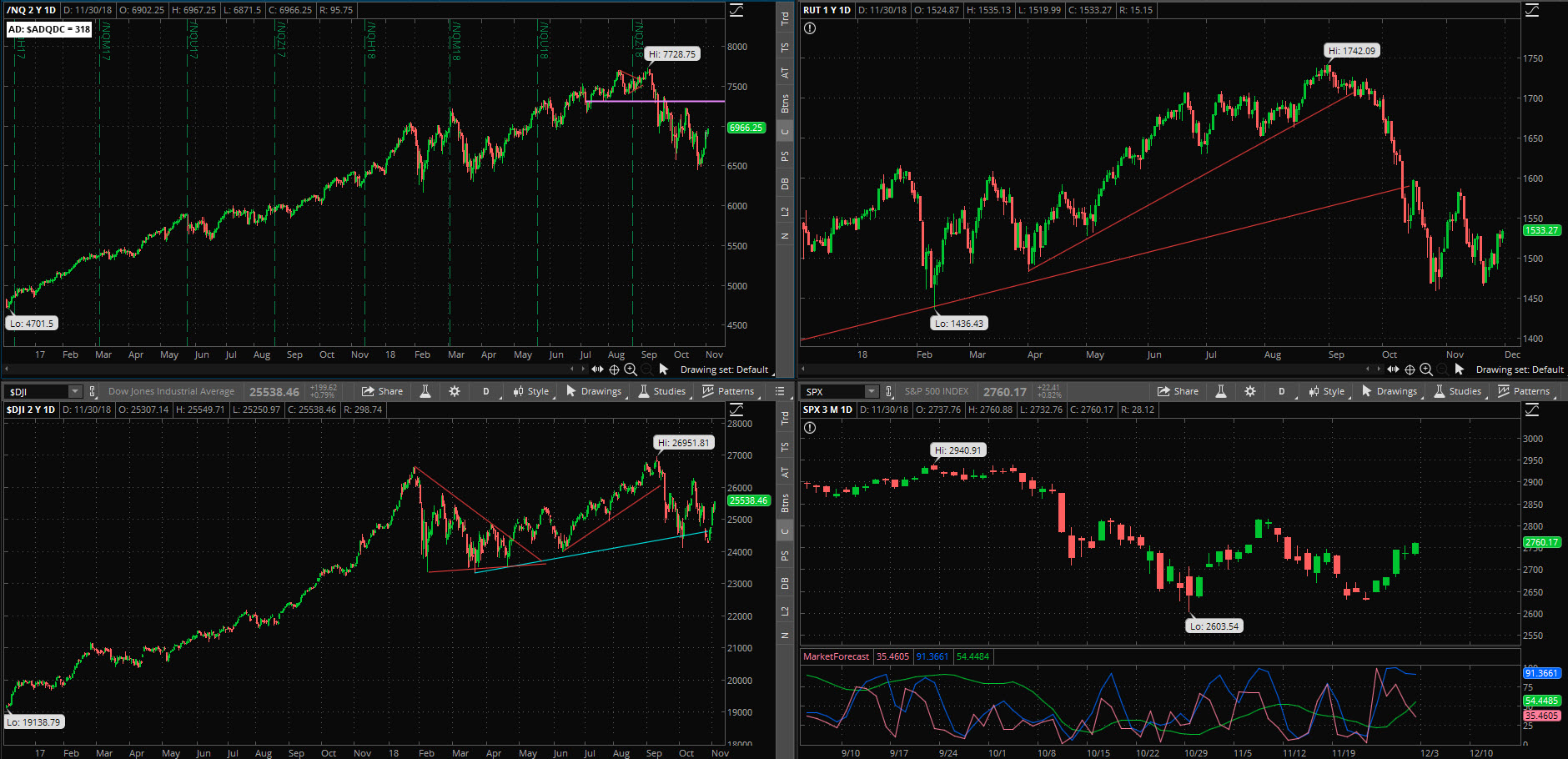Activate the pointer cursor under /NQ chart

click(664, 369)
